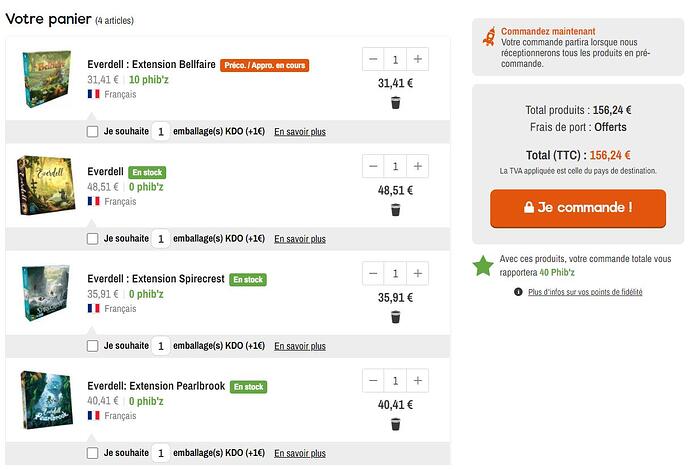The height and width of the screenshot is (469, 690).
Task: Delete Everdell Extension Bellfaire with trash icon
Action: coord(395,103)
